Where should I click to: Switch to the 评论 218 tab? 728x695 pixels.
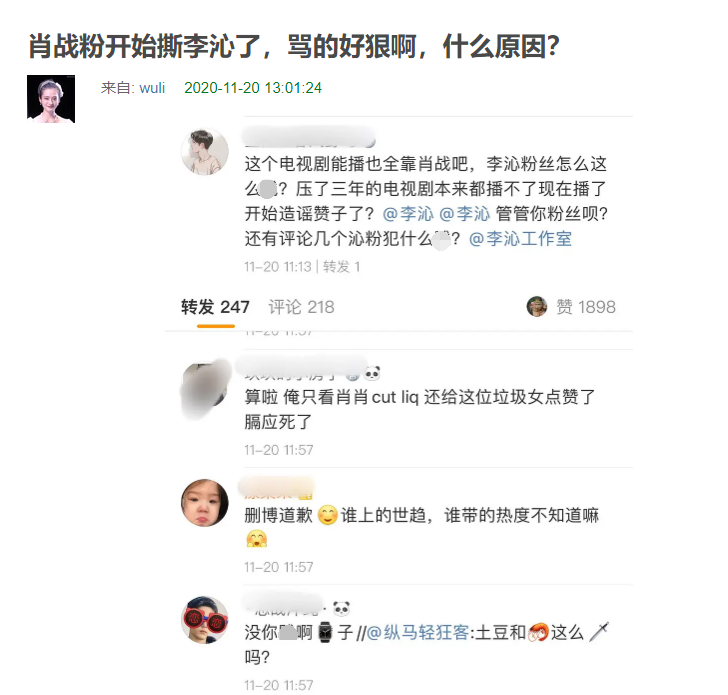(x=301, y=307)
